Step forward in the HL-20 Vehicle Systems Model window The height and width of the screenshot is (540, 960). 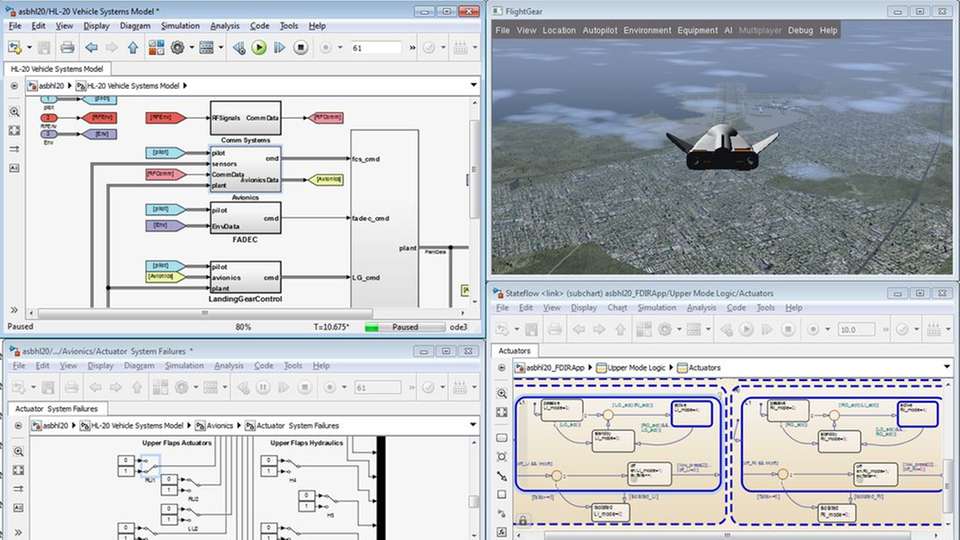(x=279, y=47)
